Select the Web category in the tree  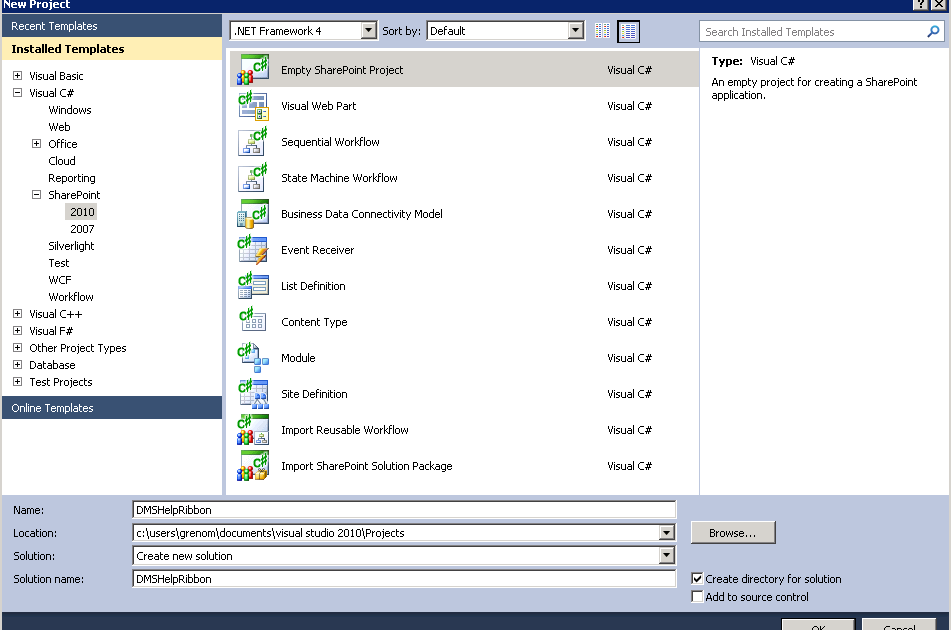point(59,127)
